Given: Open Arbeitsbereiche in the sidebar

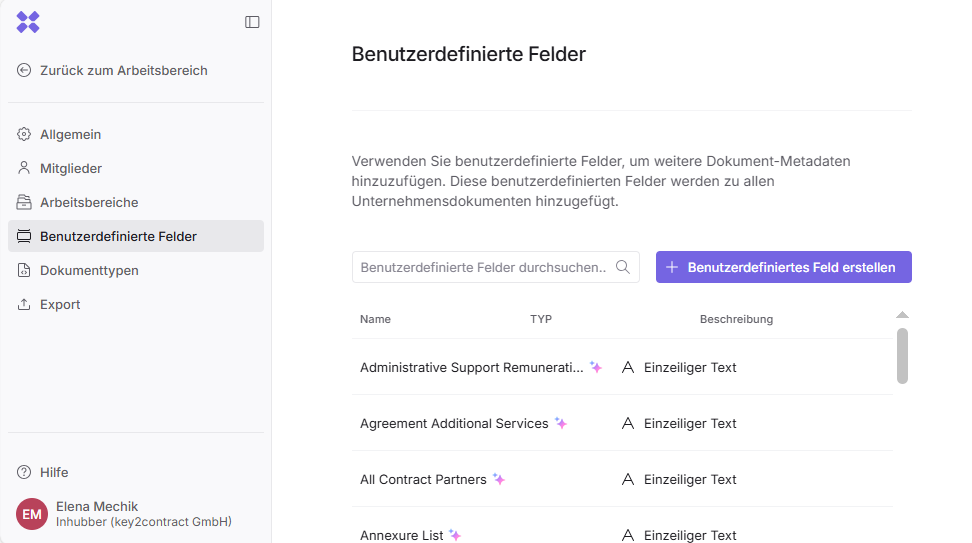Looking at the screenshot, I should point(88,203).
